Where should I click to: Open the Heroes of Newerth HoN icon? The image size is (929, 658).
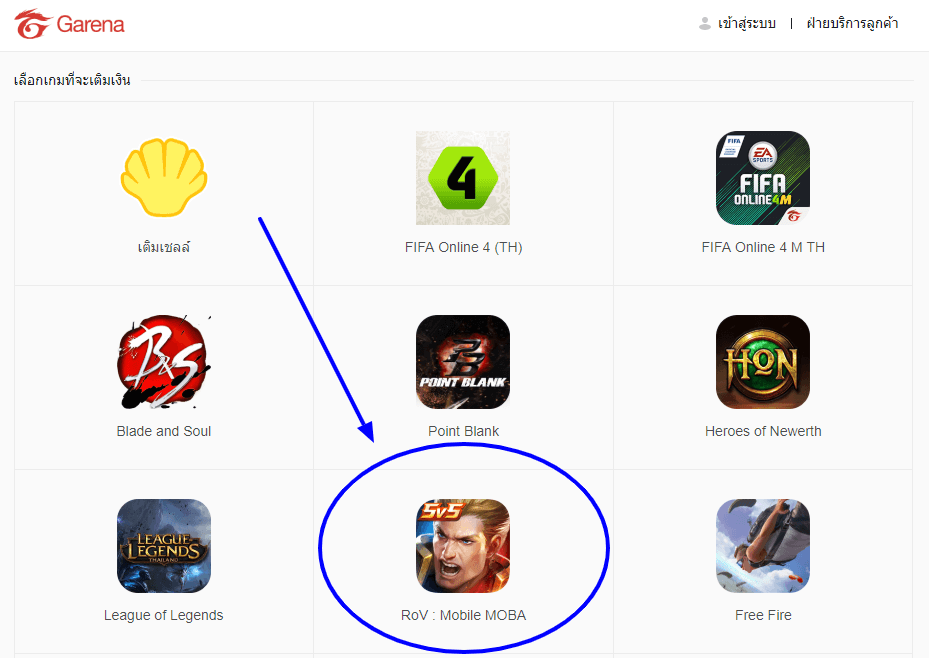763,362
